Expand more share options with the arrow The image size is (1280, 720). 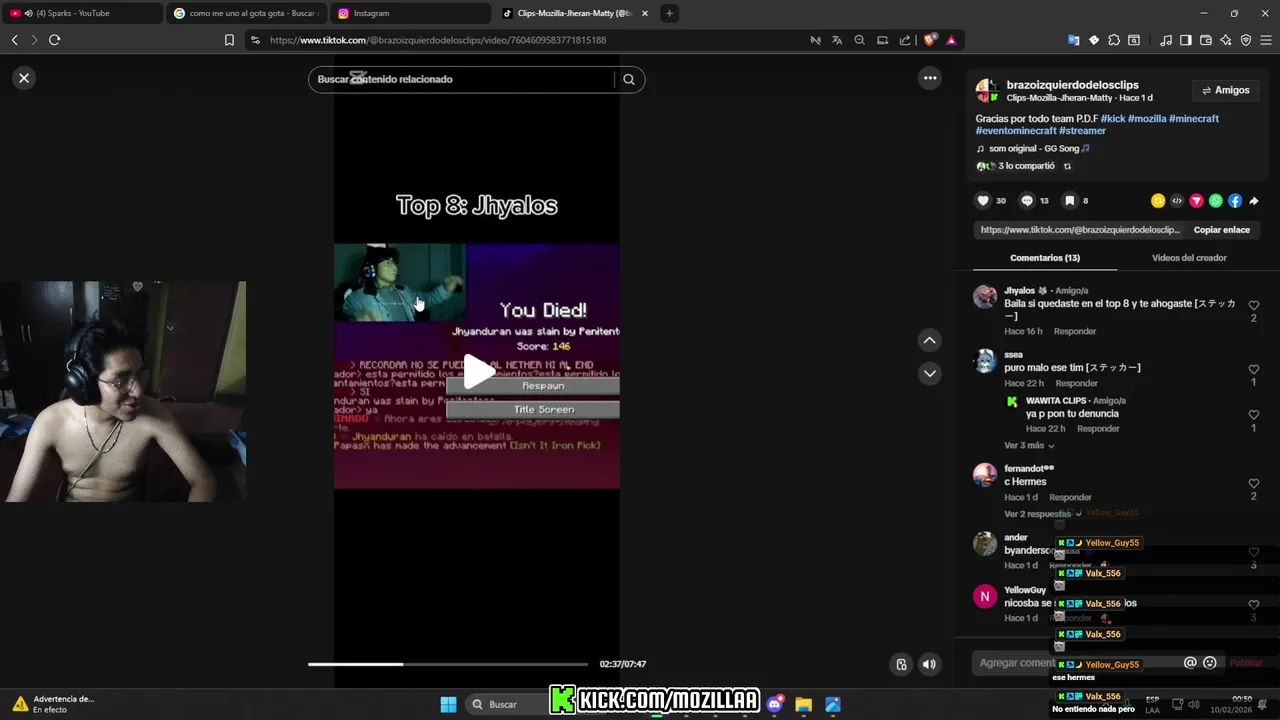1254,201
